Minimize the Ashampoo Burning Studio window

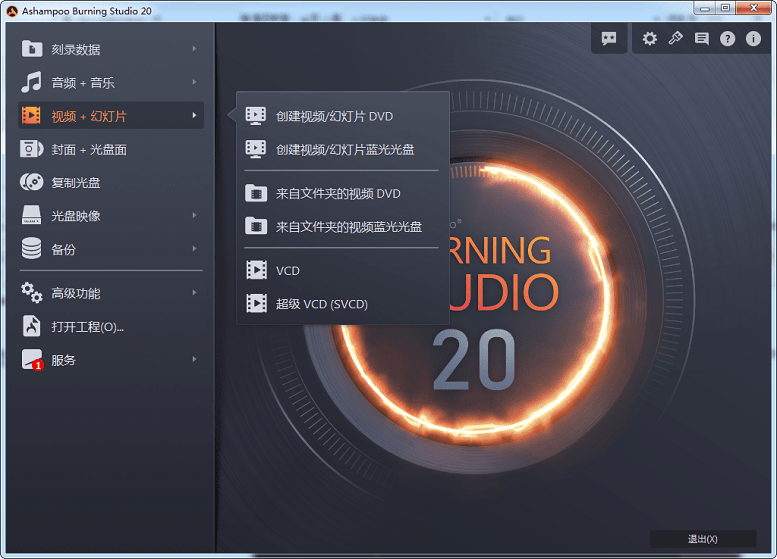point(704,8)
